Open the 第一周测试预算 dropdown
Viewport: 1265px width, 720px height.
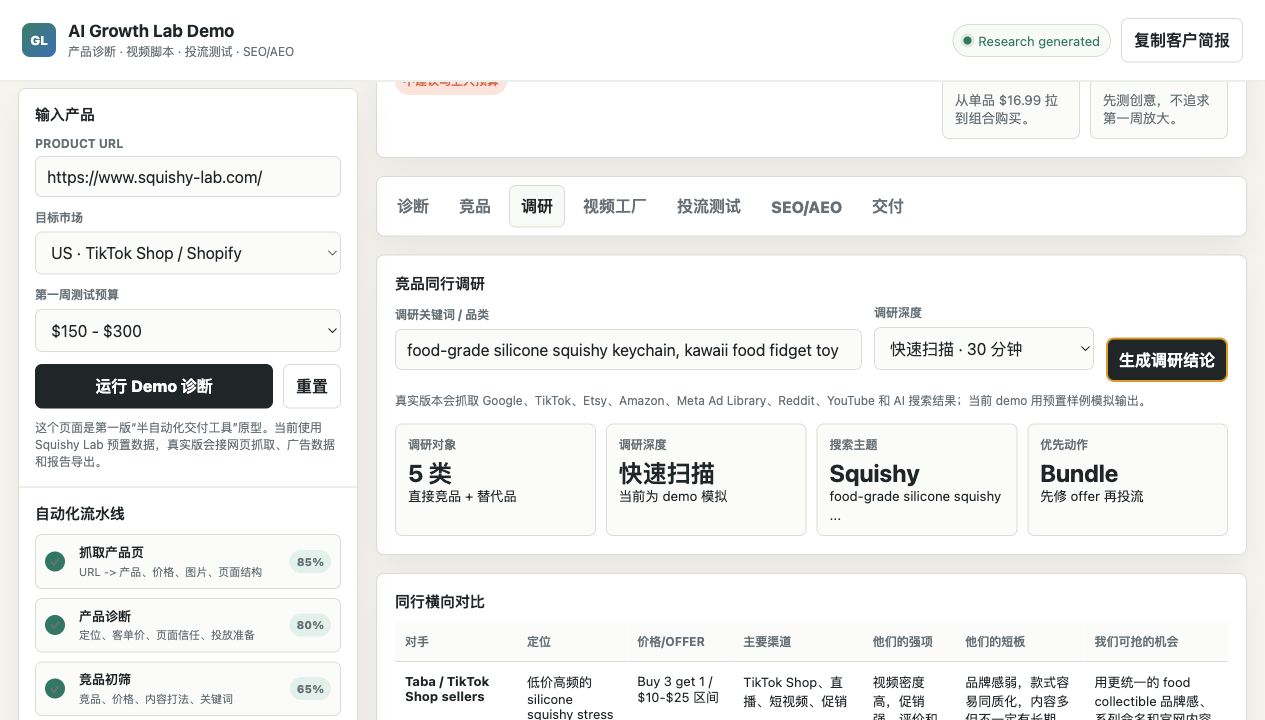[188, 331]
